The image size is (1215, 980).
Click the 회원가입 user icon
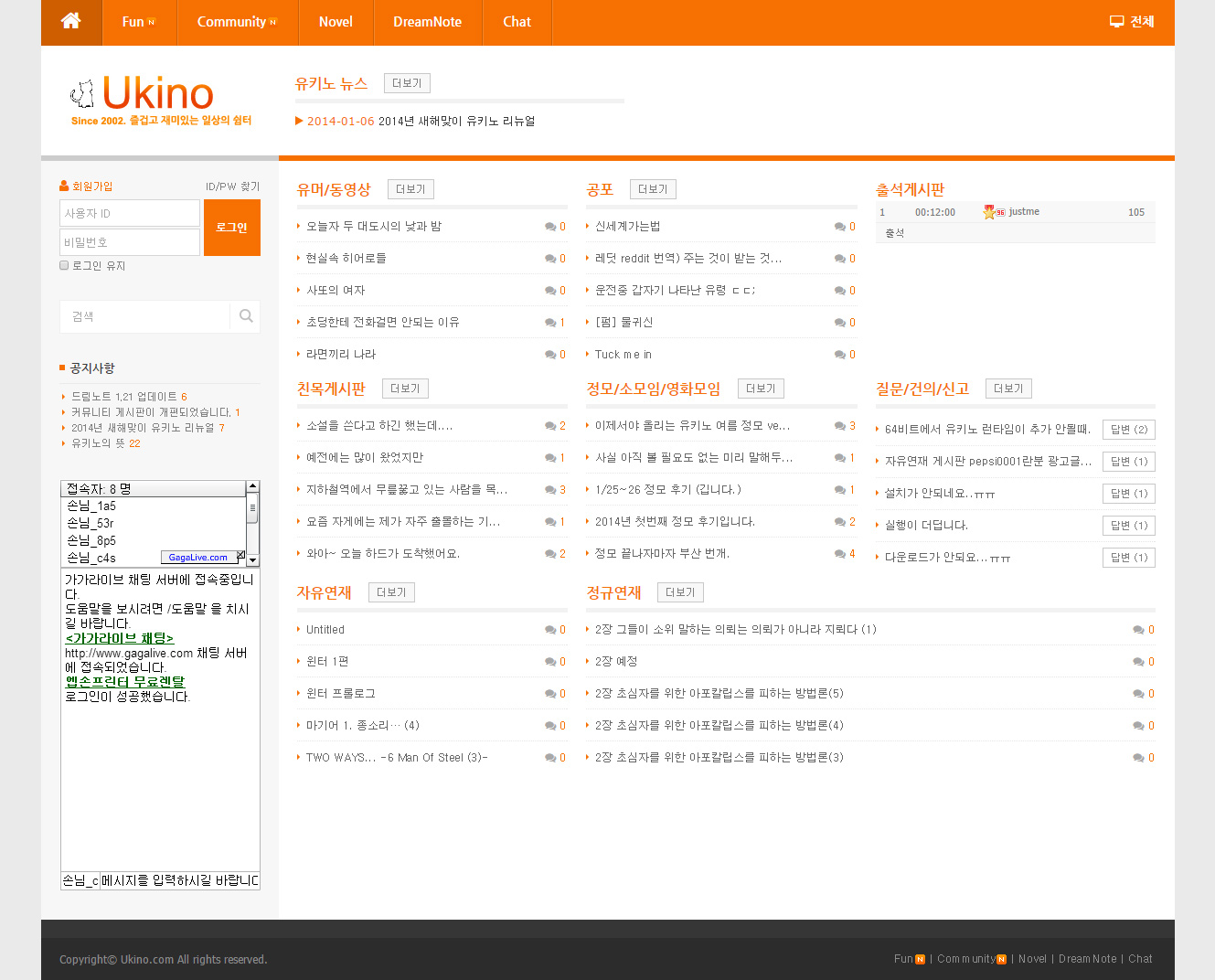pyautogui.click(x=64, y=186)
